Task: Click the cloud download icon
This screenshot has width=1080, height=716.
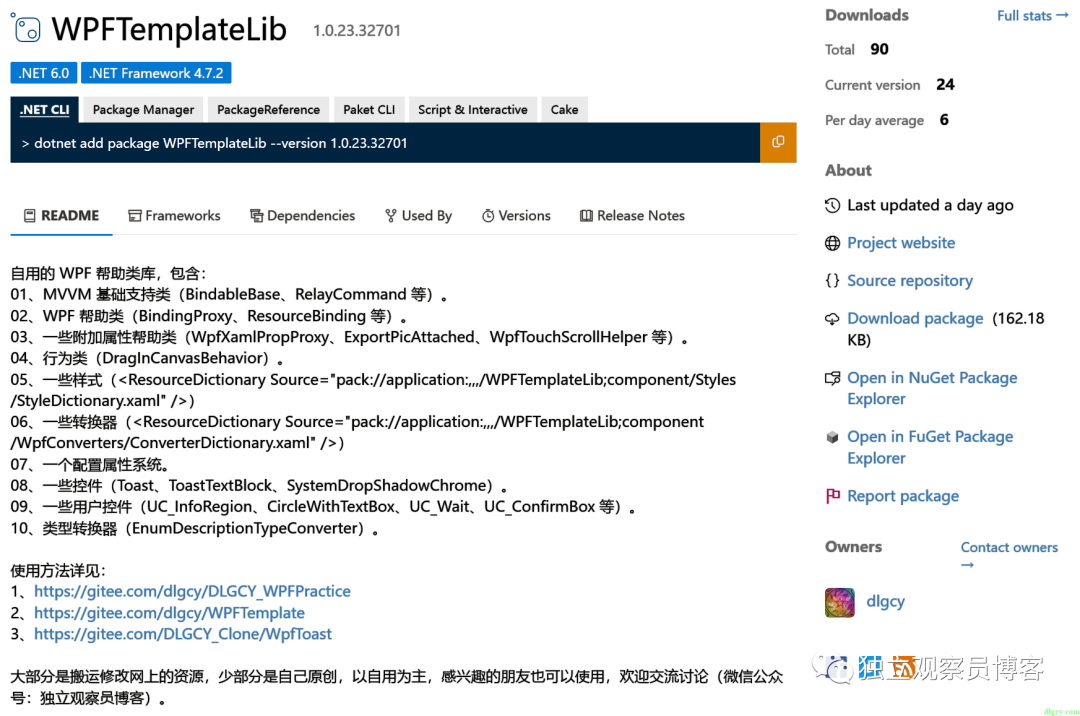Action: pyautogui.click(x=832, y=319)
